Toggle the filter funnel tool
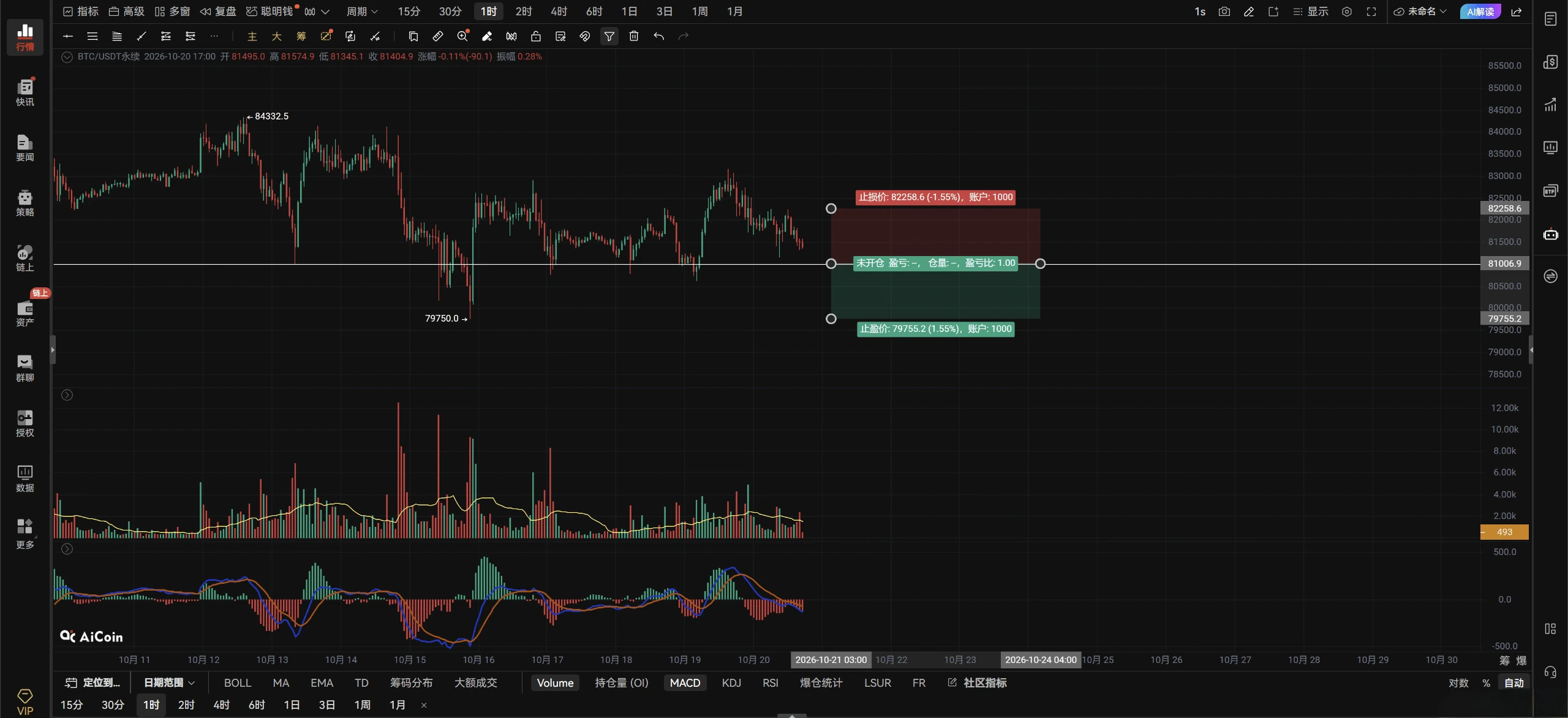The height and width of the screenshot is (718, 1568). [x=609, y=37]
